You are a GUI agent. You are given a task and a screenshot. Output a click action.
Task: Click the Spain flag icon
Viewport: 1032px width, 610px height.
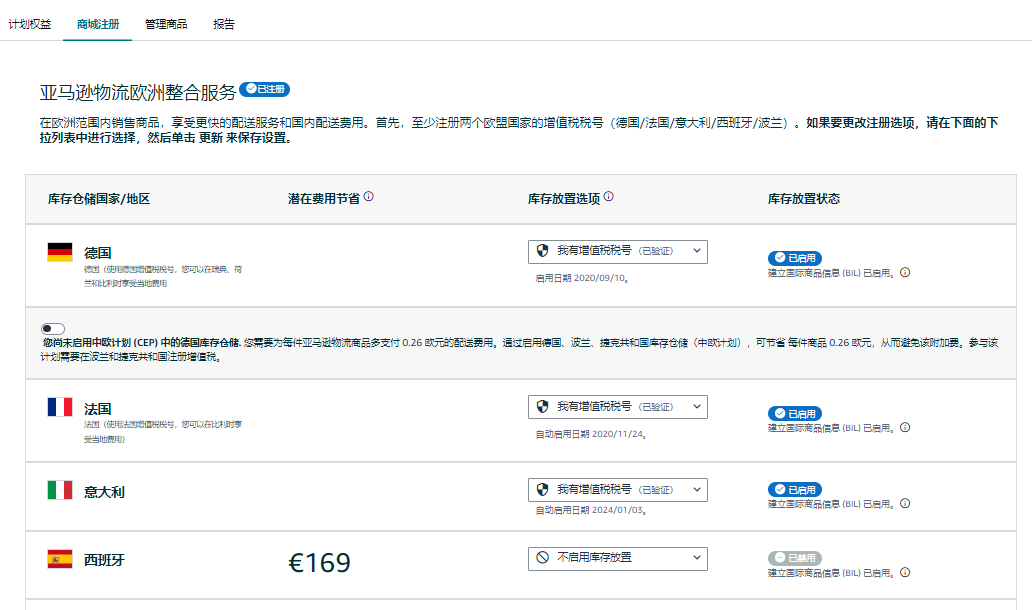click(62, 558)
